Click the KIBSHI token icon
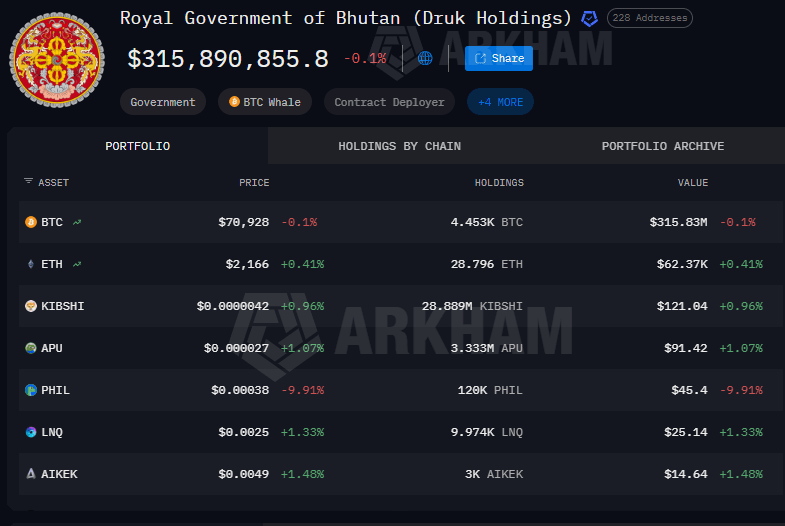 tap(30, 306)
